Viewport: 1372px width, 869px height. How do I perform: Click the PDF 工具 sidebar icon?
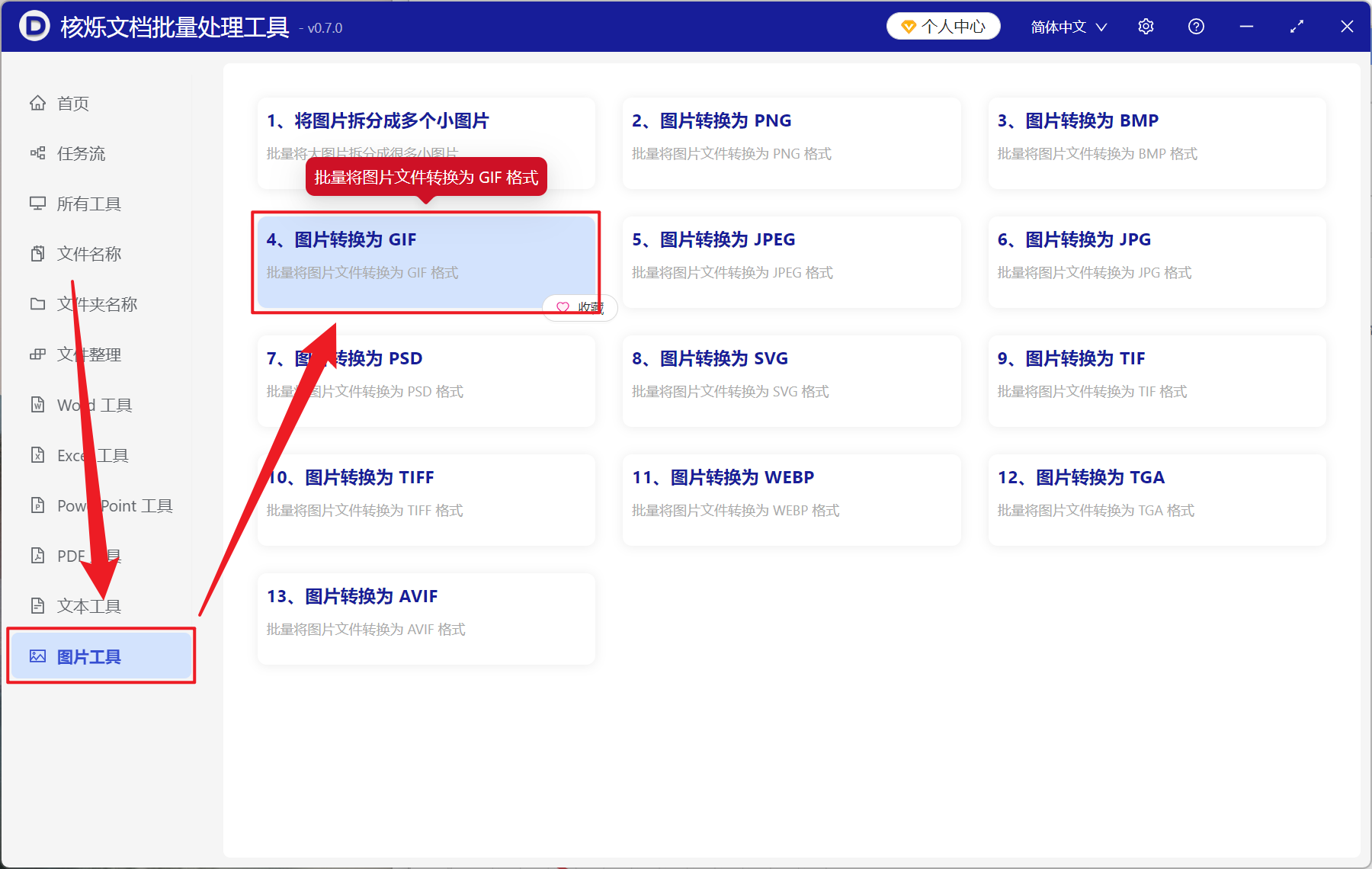37,556
